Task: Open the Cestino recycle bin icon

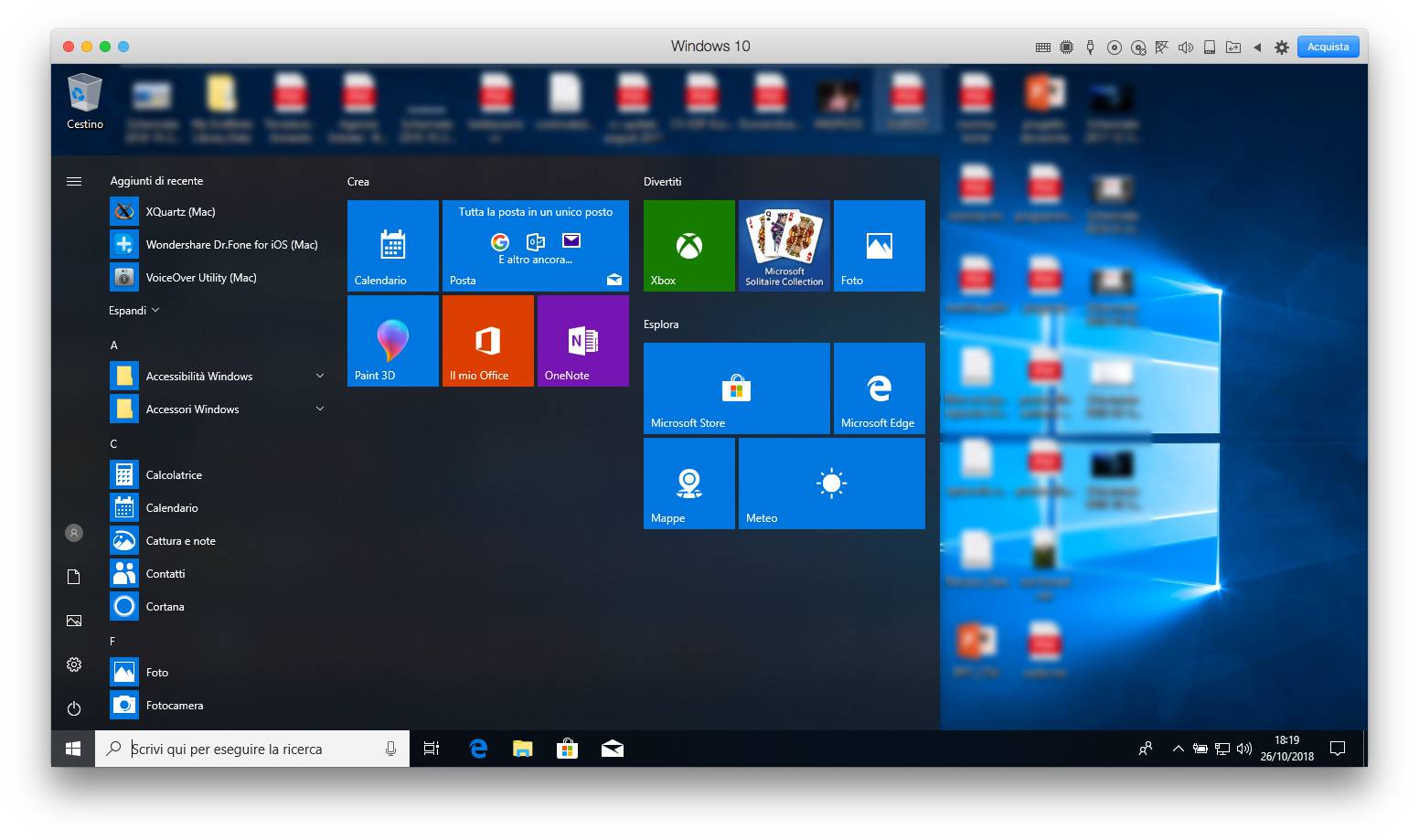Action: coord(85,101)
